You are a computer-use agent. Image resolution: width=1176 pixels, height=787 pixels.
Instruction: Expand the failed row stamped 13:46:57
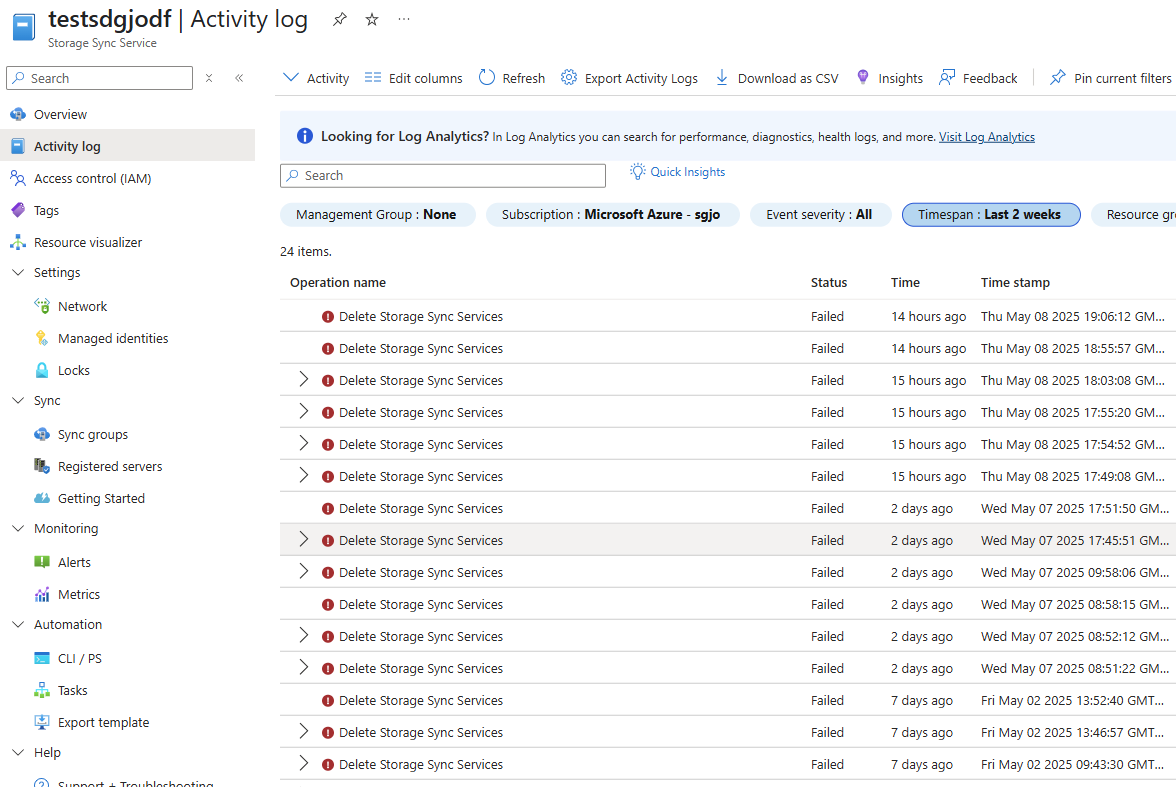click(x=303, y=731)
